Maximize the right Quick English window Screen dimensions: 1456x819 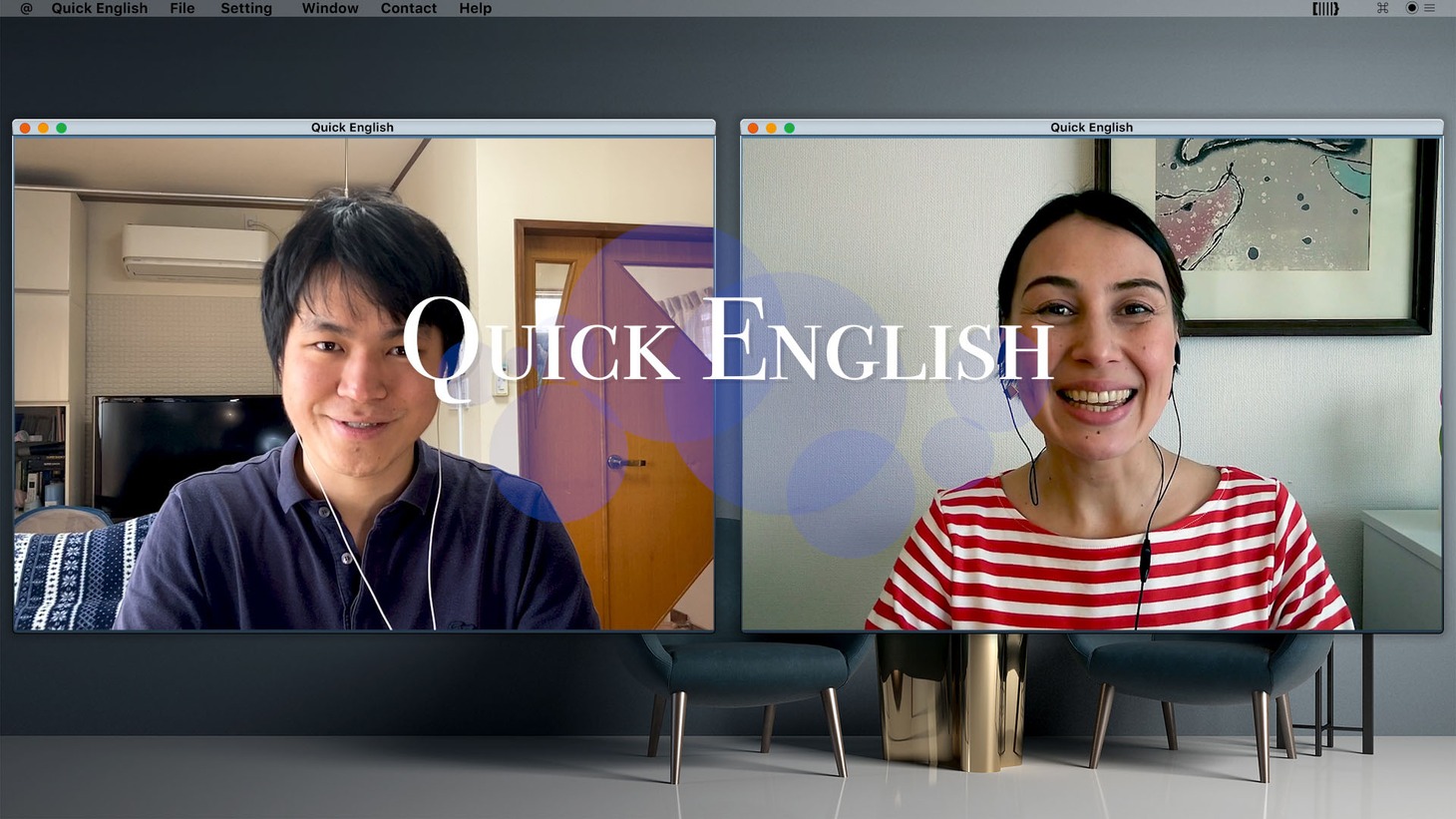(x=790, y=128)
